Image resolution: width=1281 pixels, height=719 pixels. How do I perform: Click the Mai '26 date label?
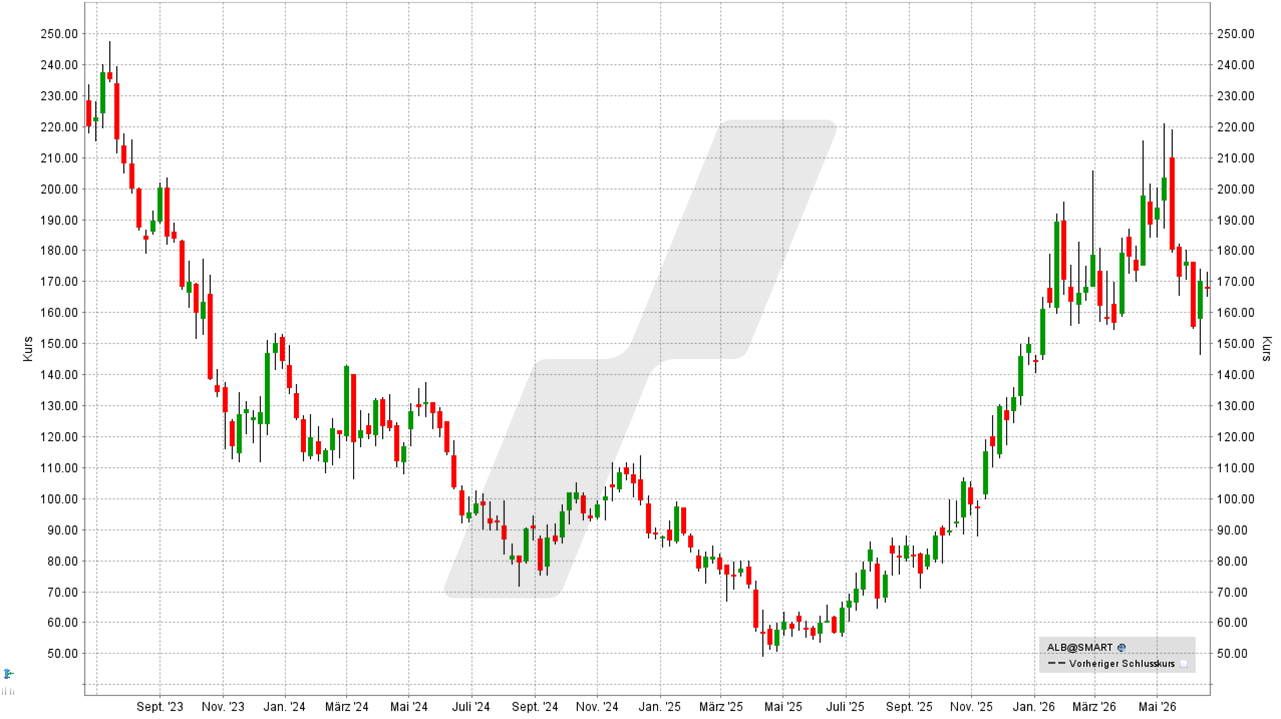click(1156, 706)
